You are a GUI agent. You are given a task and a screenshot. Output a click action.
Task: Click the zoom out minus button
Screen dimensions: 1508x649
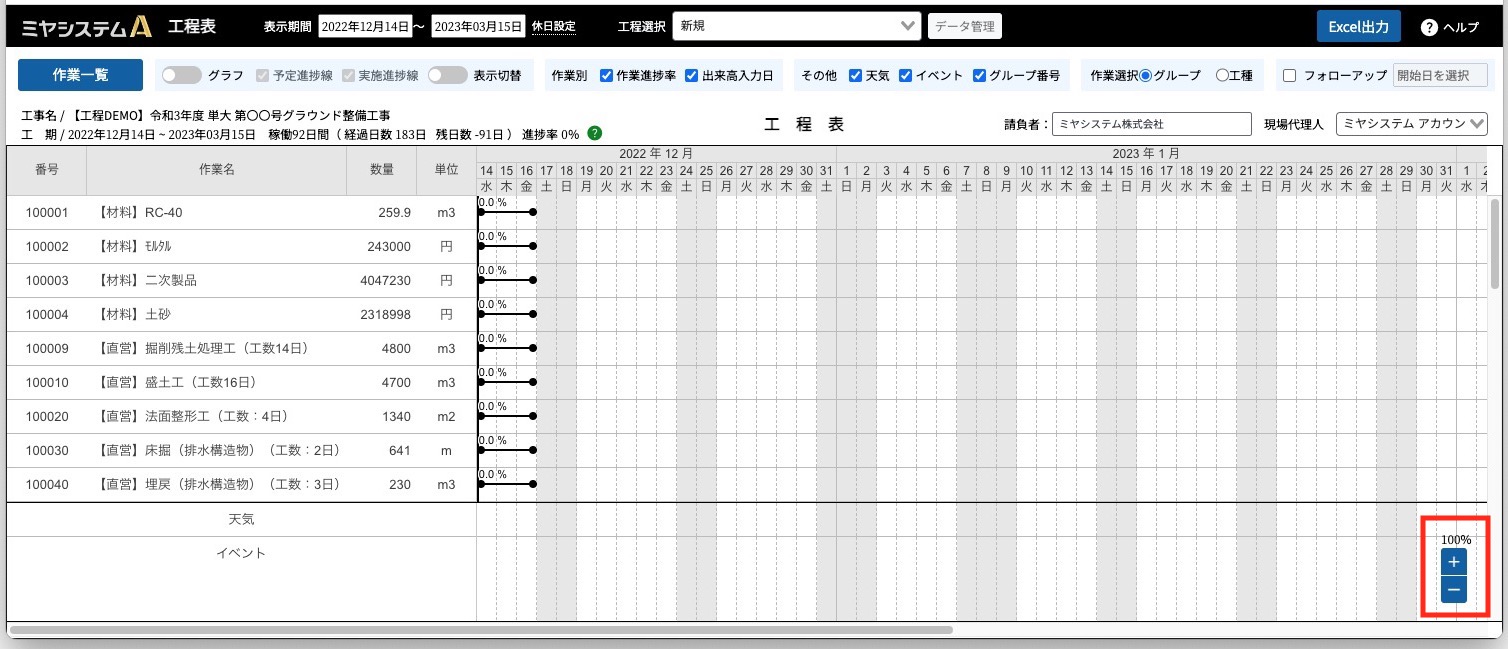coord(1454,590)
